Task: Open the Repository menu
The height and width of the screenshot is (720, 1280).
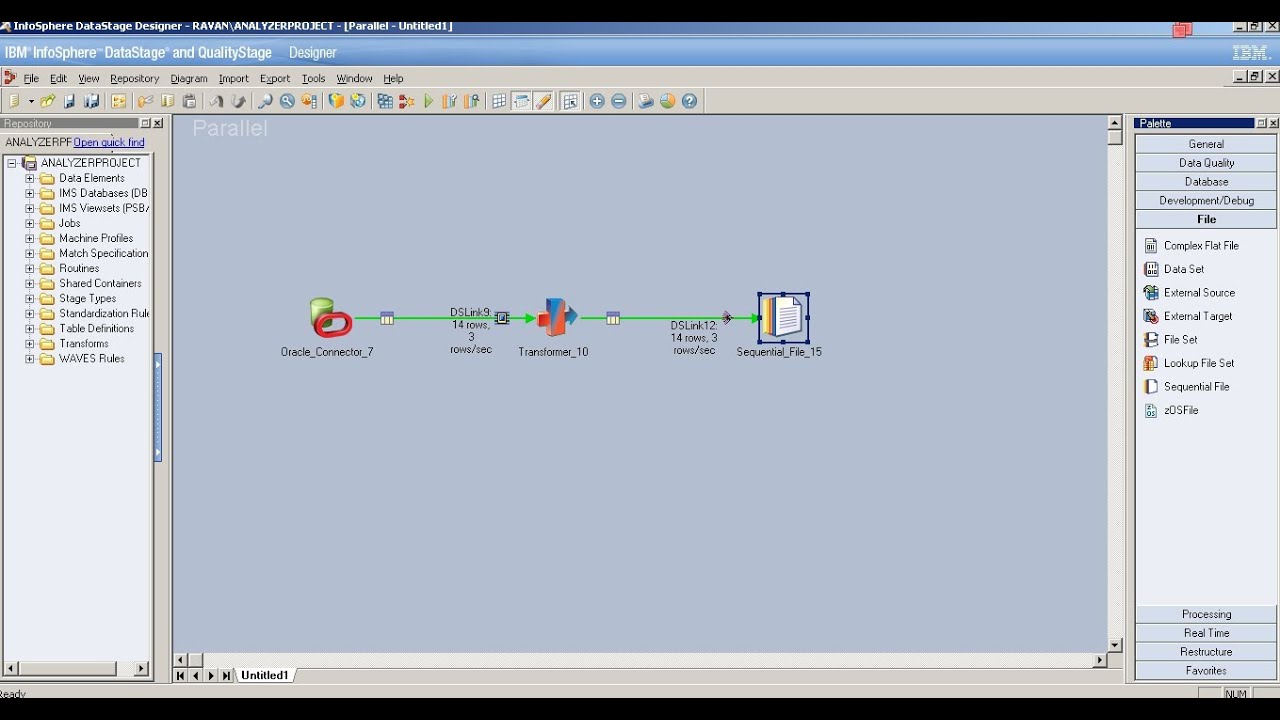Action: point(135,79)
